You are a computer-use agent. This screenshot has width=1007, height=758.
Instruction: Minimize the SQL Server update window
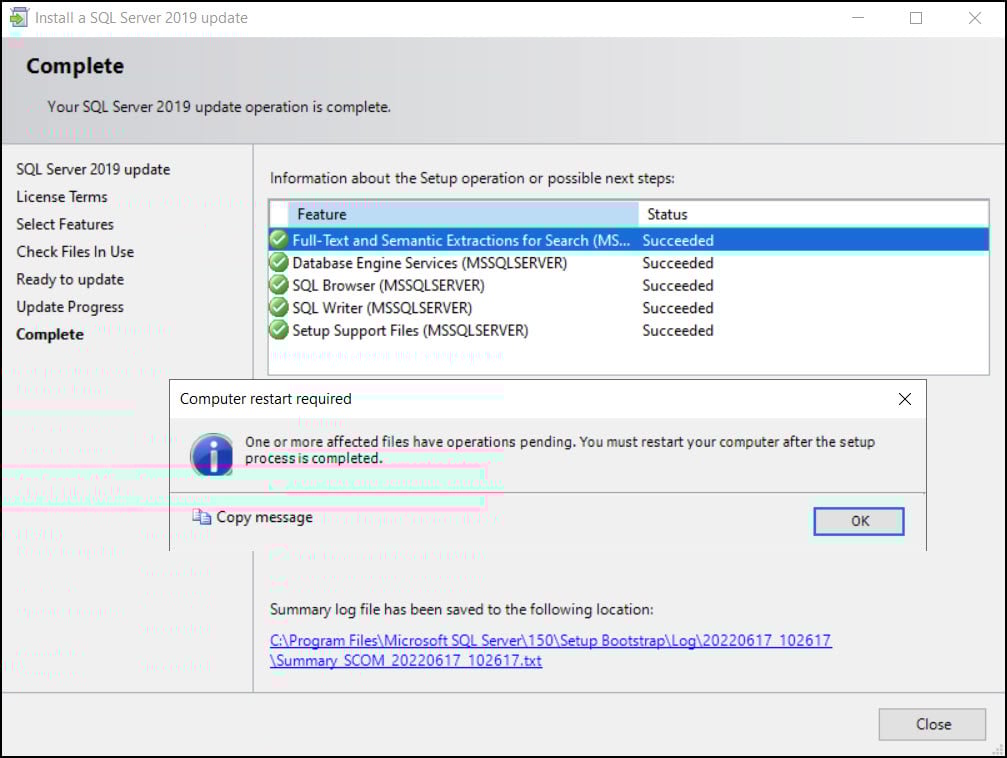(x=858, y=18)
